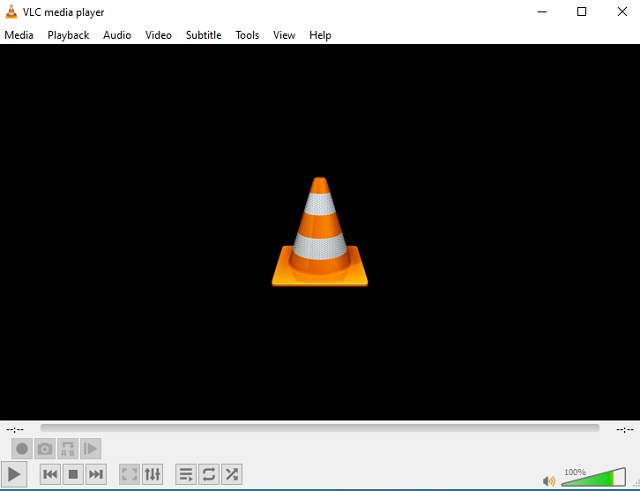Click the VLC cone icon in title bar
The image size is (640, 491).
tap(11, 12)
